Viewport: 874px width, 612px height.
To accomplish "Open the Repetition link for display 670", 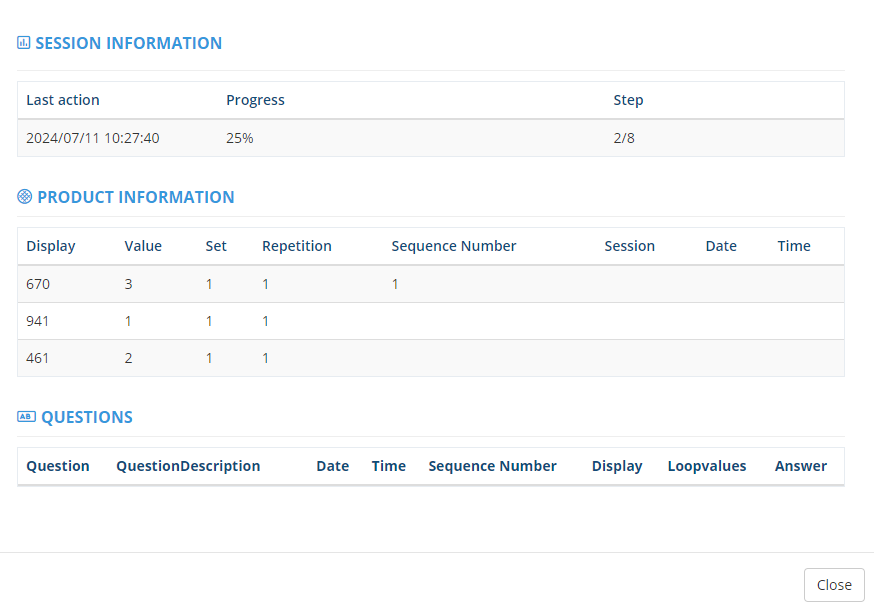I will (x=266, y=284).
